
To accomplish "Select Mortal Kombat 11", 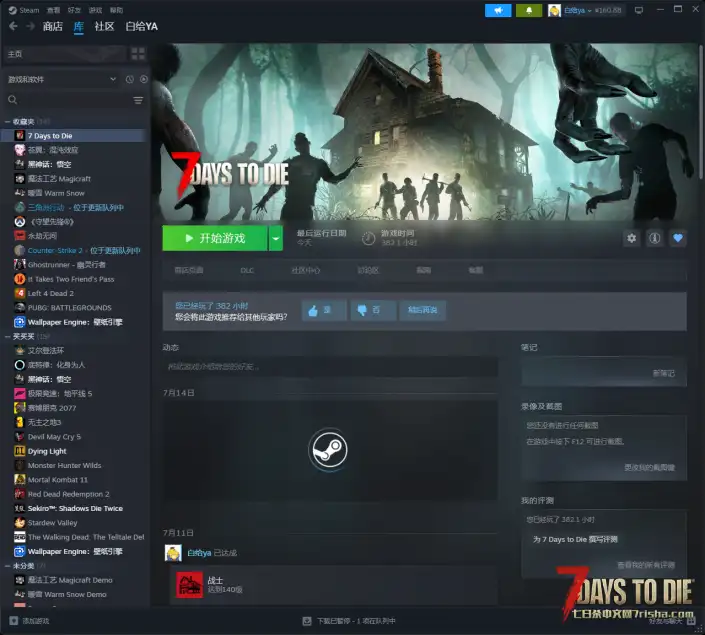I will coord(51,480).
